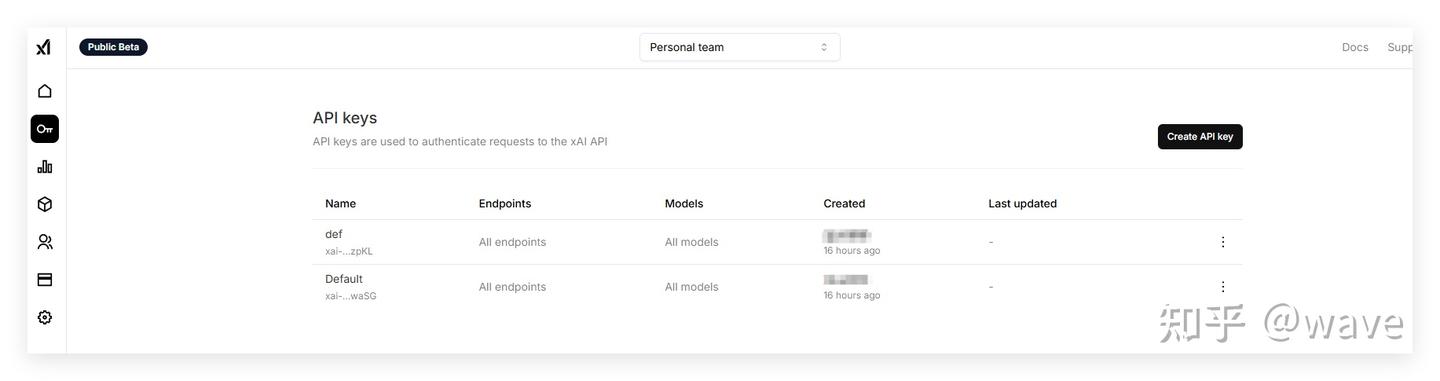Open the Models cube icon
The width and height of the screenshot is (1440, 381).
[45, 204]
